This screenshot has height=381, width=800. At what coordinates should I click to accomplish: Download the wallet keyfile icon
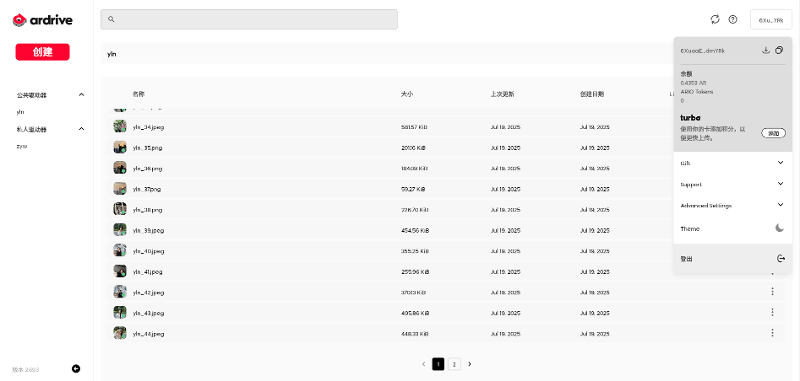[765, 50]
